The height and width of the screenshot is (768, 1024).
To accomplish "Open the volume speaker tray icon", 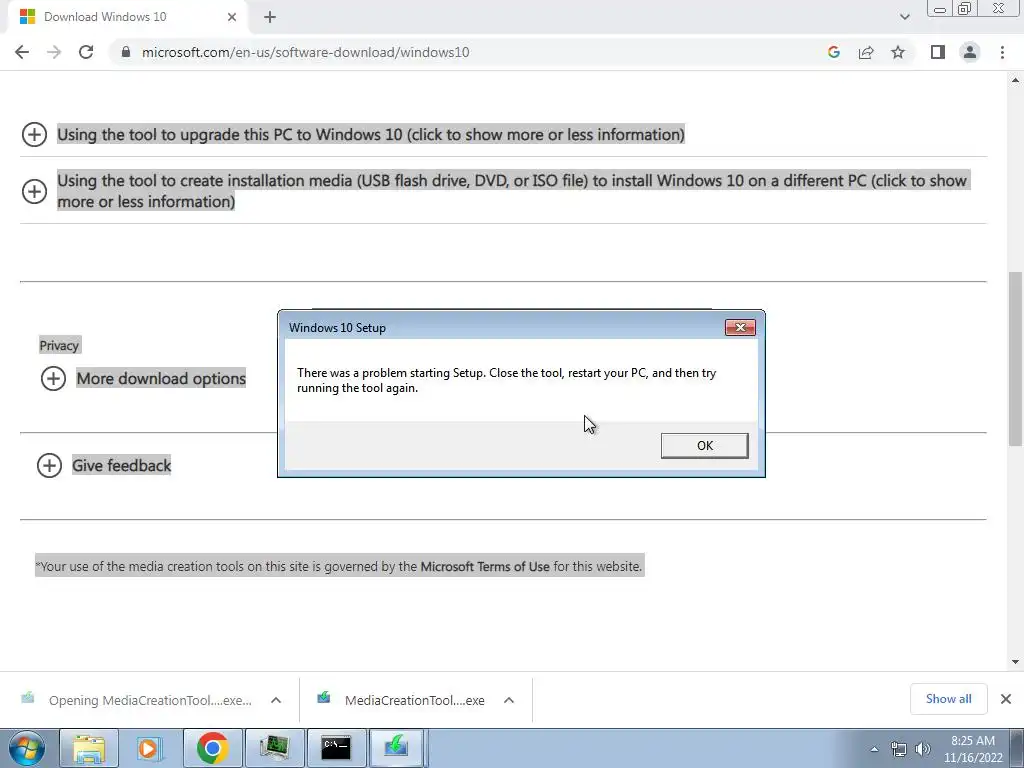I will (923, 749).
